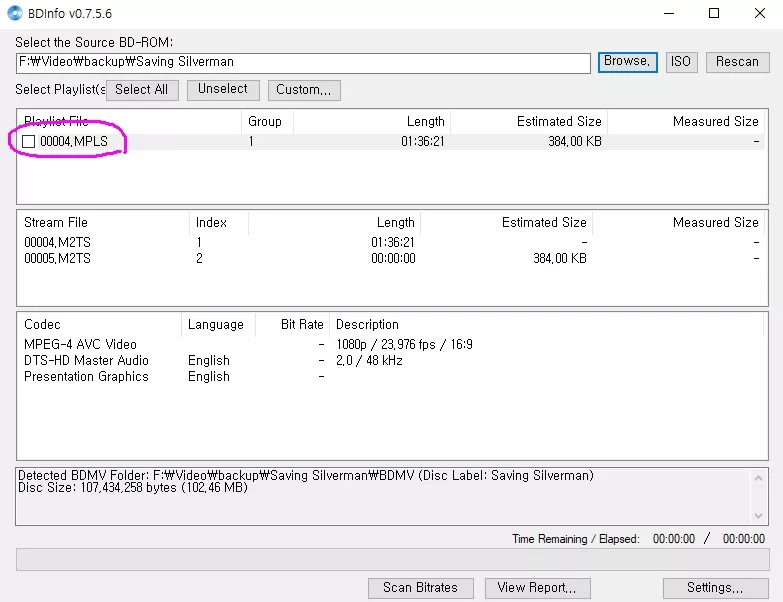783x602 pixels.
Task: Click the 384.00 KB playlist estimated size
Action: (575, 142)
